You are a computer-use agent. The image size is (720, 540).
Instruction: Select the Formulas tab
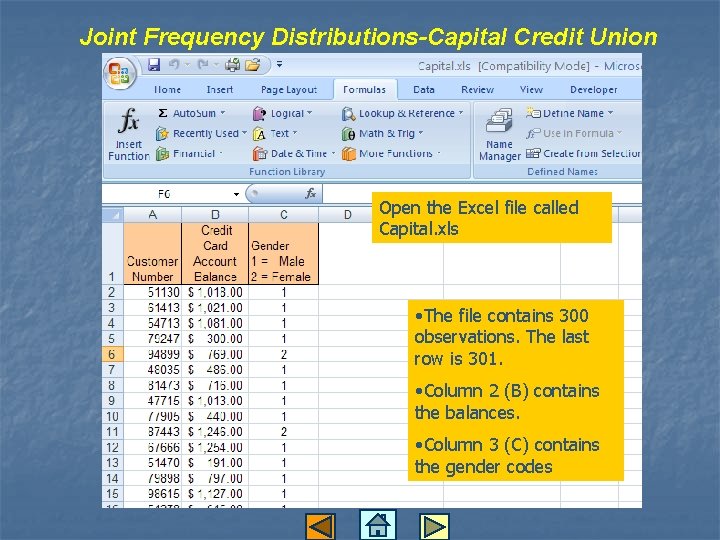coord(365,90)
